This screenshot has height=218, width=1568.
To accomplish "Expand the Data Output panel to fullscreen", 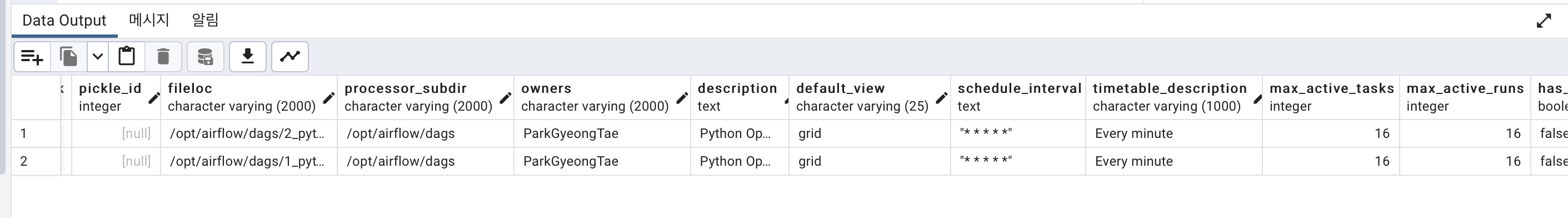I will [x=1544, y=21].
